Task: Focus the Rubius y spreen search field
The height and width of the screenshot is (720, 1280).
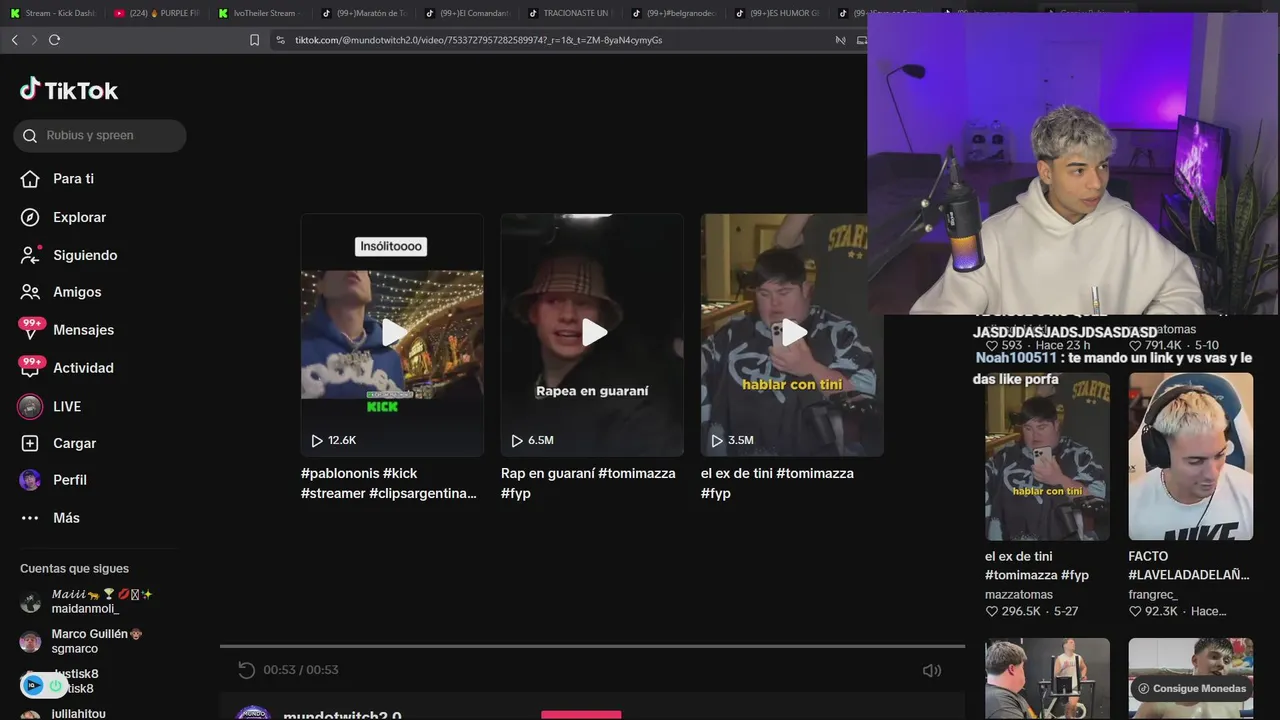Action: click(x=100, y=136)
